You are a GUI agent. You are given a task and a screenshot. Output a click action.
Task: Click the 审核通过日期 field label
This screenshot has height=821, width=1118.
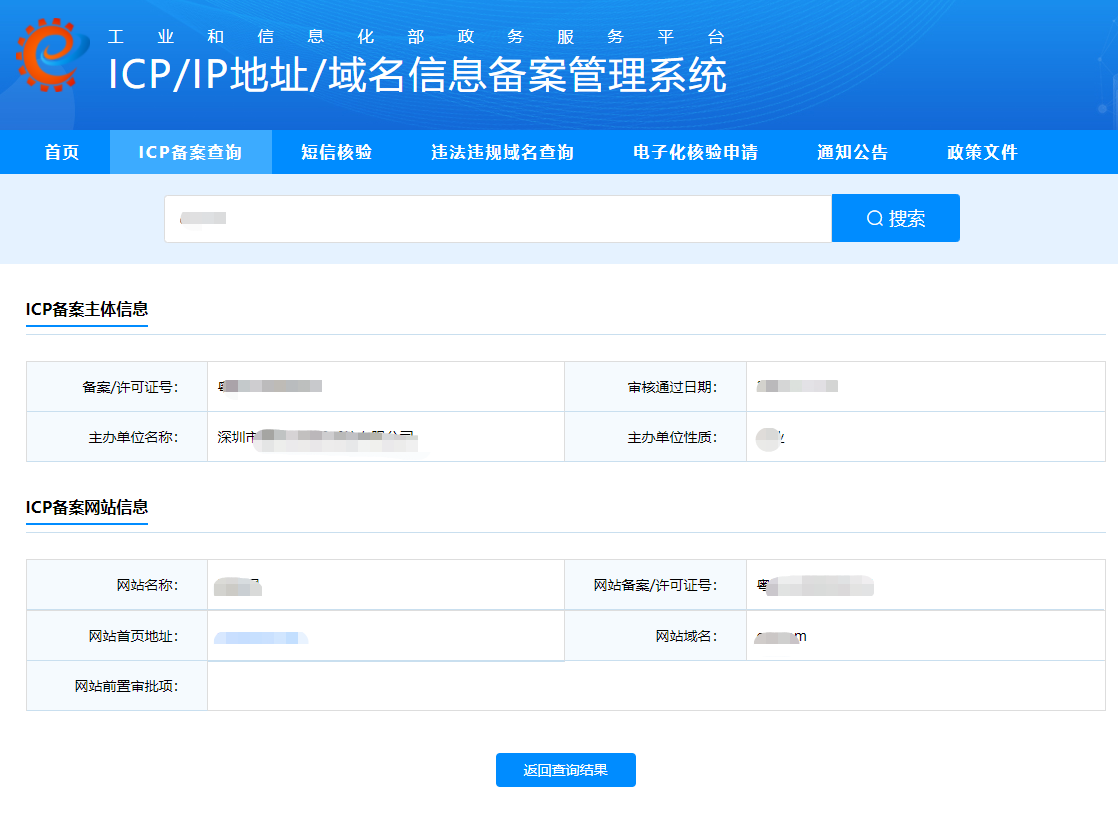(672, 387)
